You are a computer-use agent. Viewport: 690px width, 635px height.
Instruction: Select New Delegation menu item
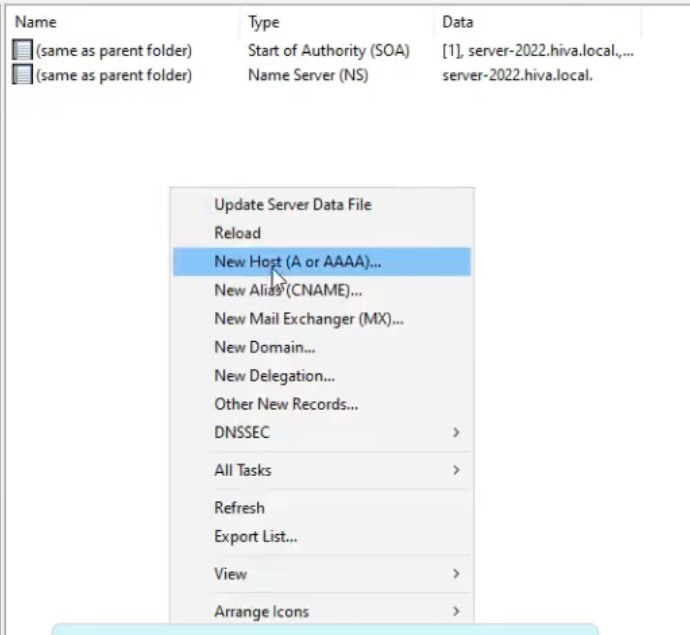[x=322, y=376]
